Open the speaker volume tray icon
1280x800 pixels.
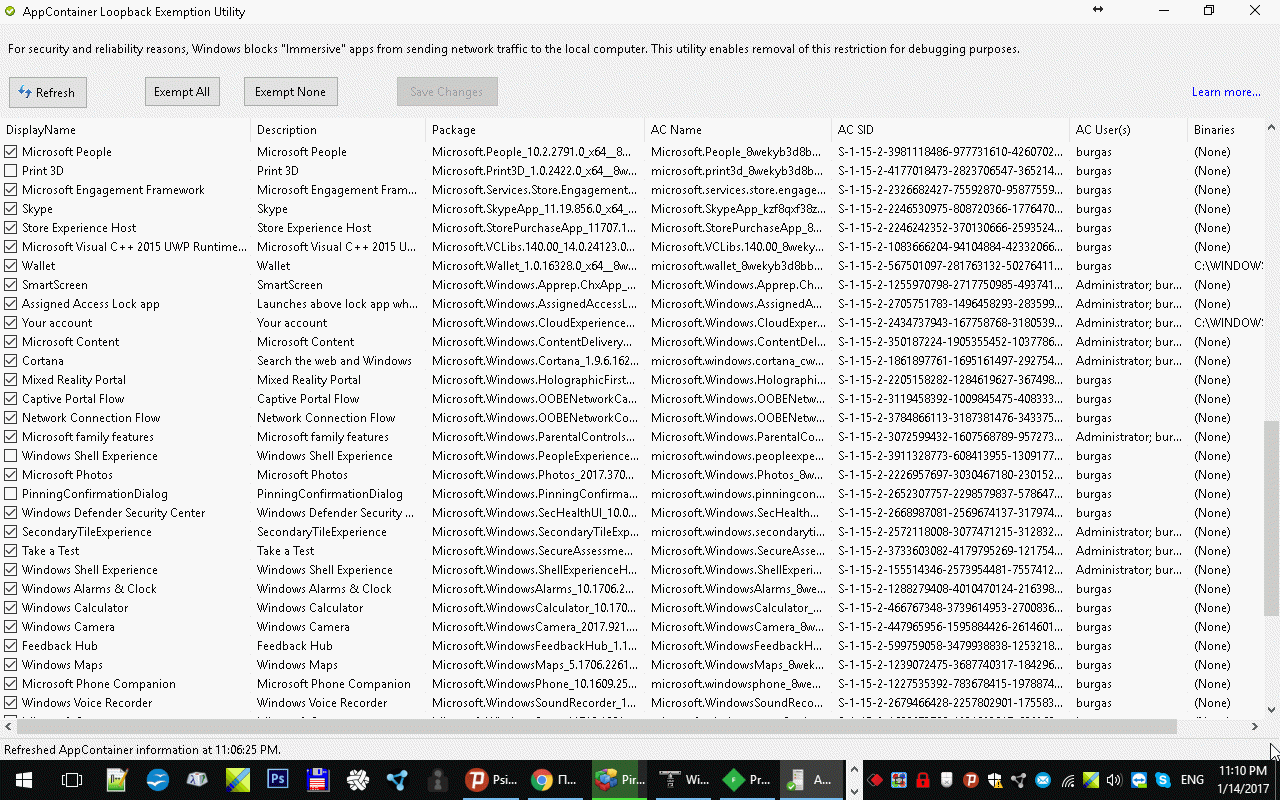pyautogui.click(x=1115, y=780)
